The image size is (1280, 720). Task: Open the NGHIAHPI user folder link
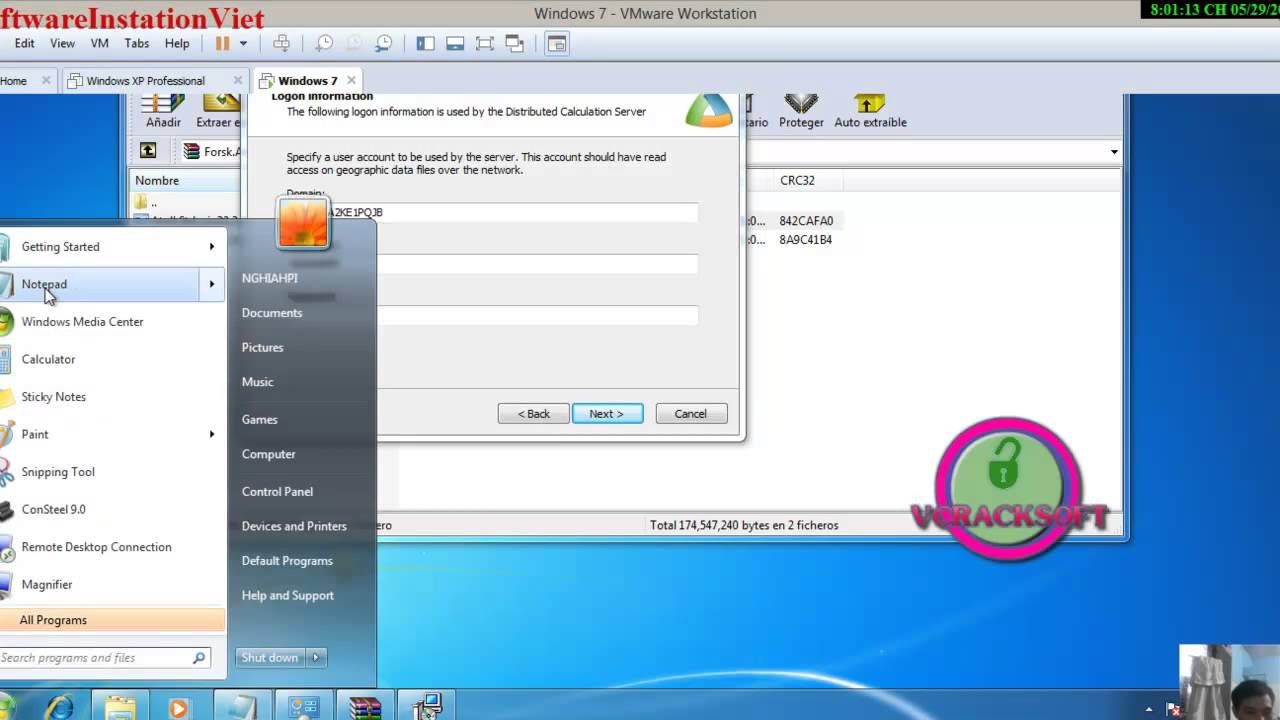[270, 278]
